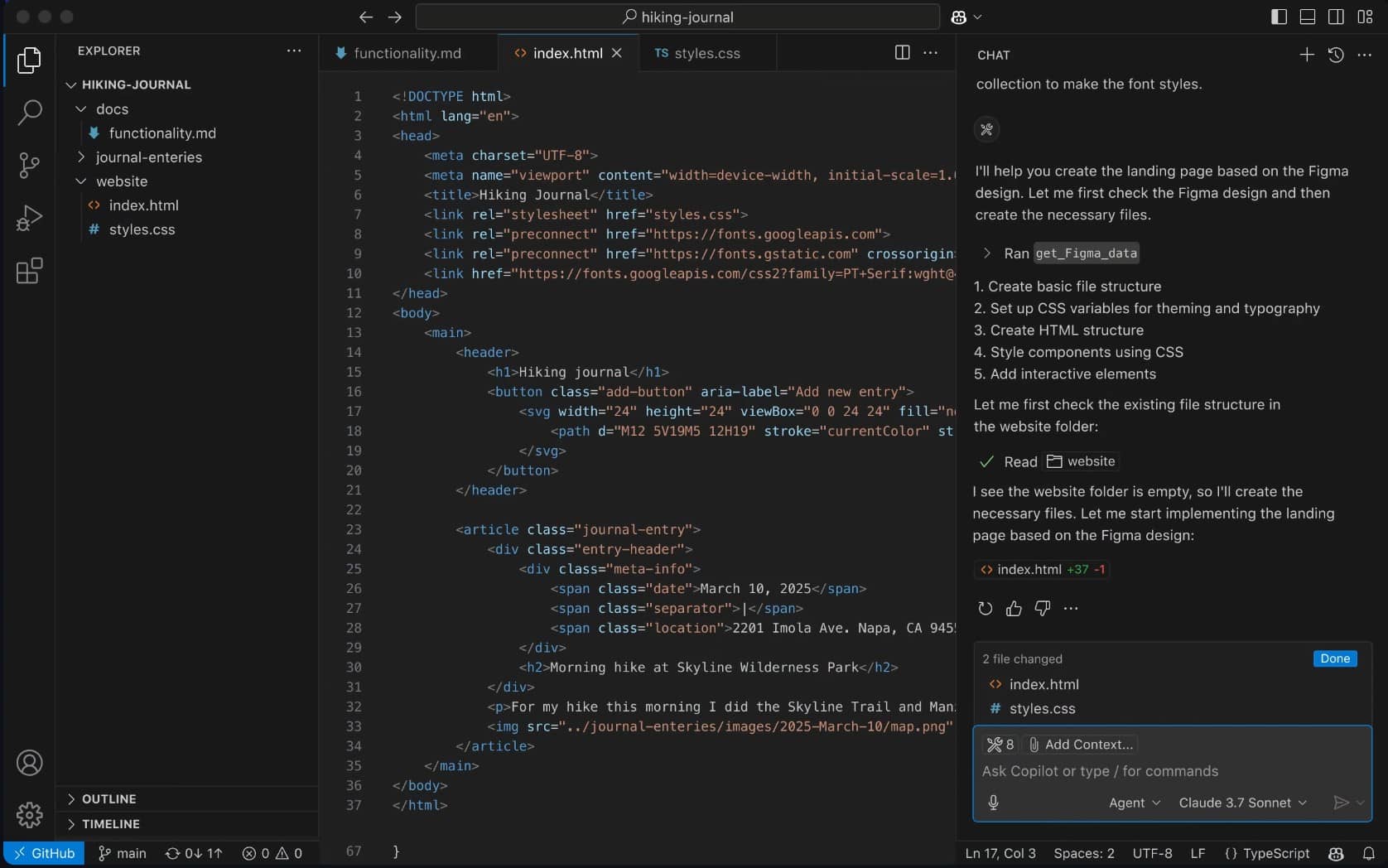Click the thumbs up feedback icon
Viewport: 1388px width, 868px height.
[1014, 609]
